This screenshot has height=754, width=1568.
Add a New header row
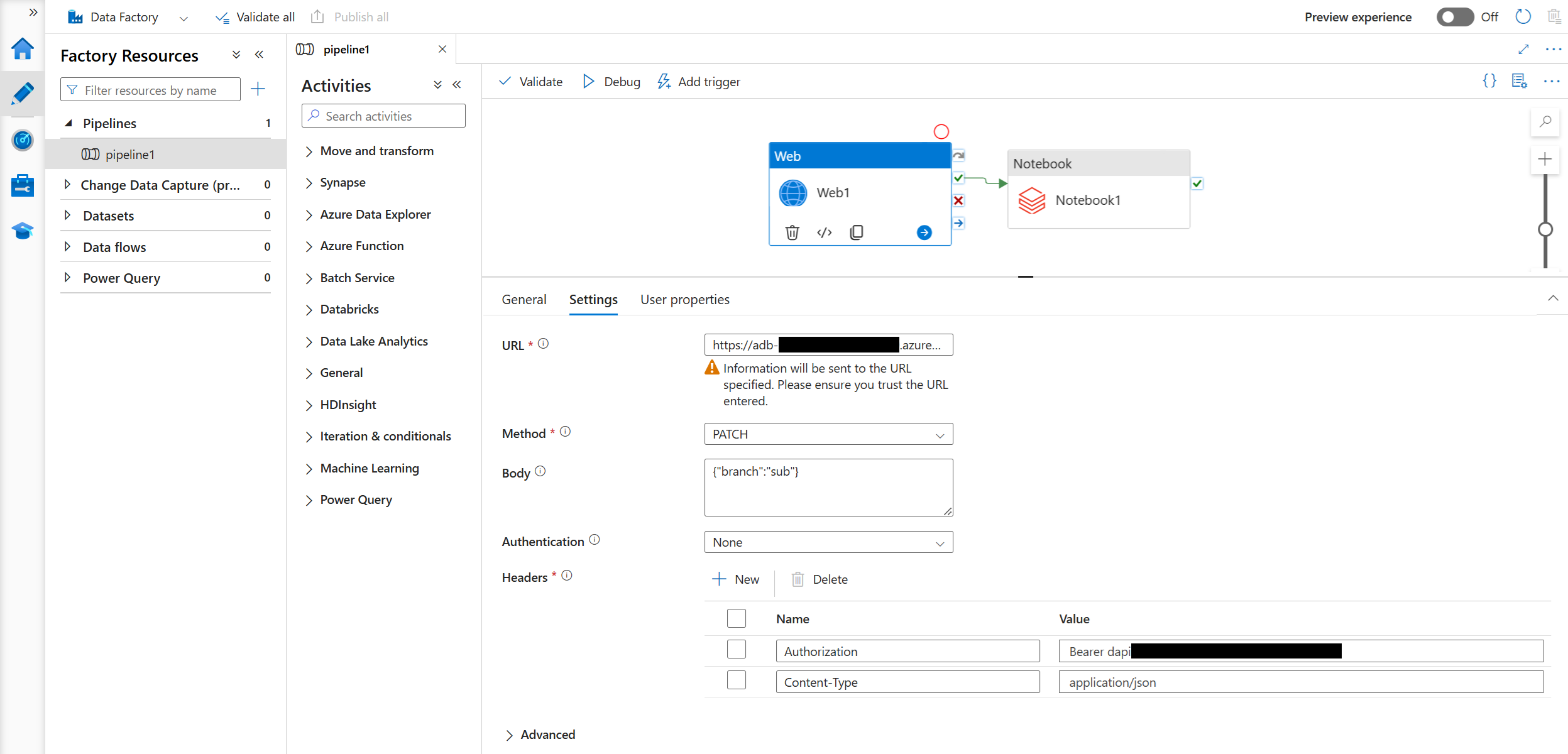(x=736, y=579)
